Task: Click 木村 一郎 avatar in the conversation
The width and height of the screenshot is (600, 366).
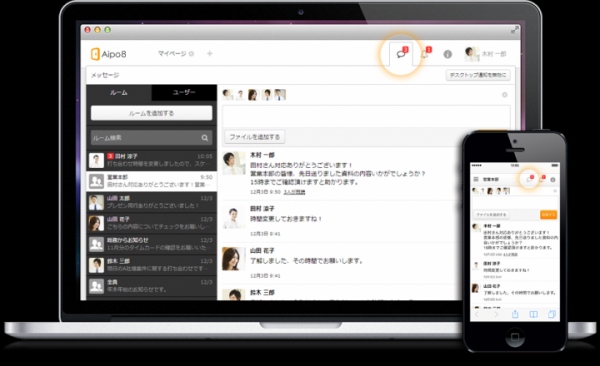Action: 234,163
